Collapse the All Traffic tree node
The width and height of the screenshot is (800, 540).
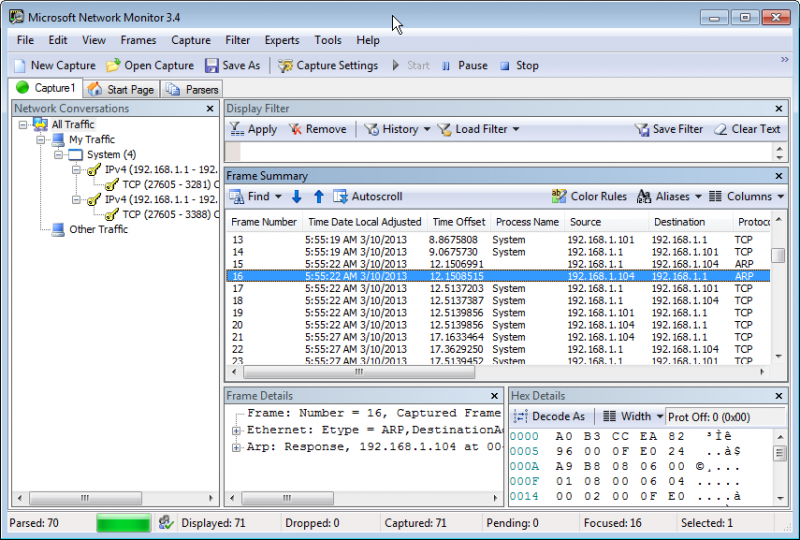[23, 125]
